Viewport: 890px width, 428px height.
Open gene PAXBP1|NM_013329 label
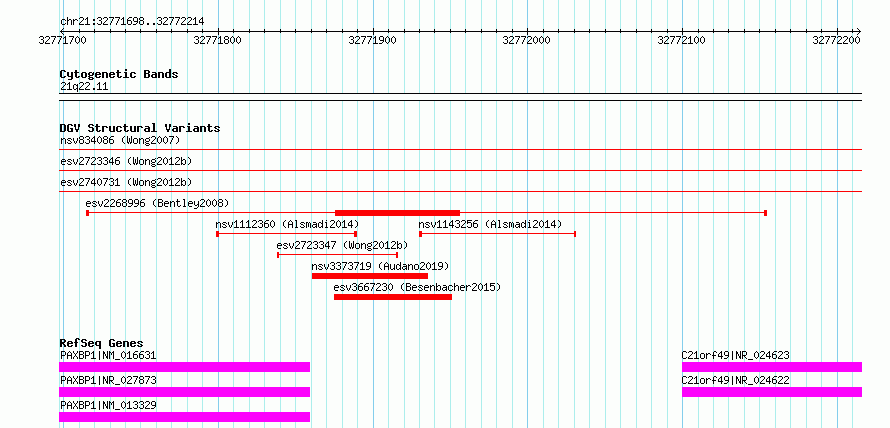point(108,406)
